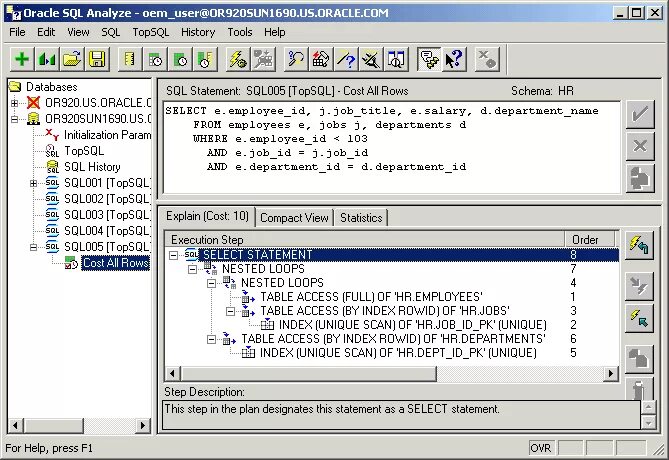Viewport: 669px width, 460px height.
Task: Click the table-with-clock toolbar icon
Action: pyautogui.click(x=155, y=59)
